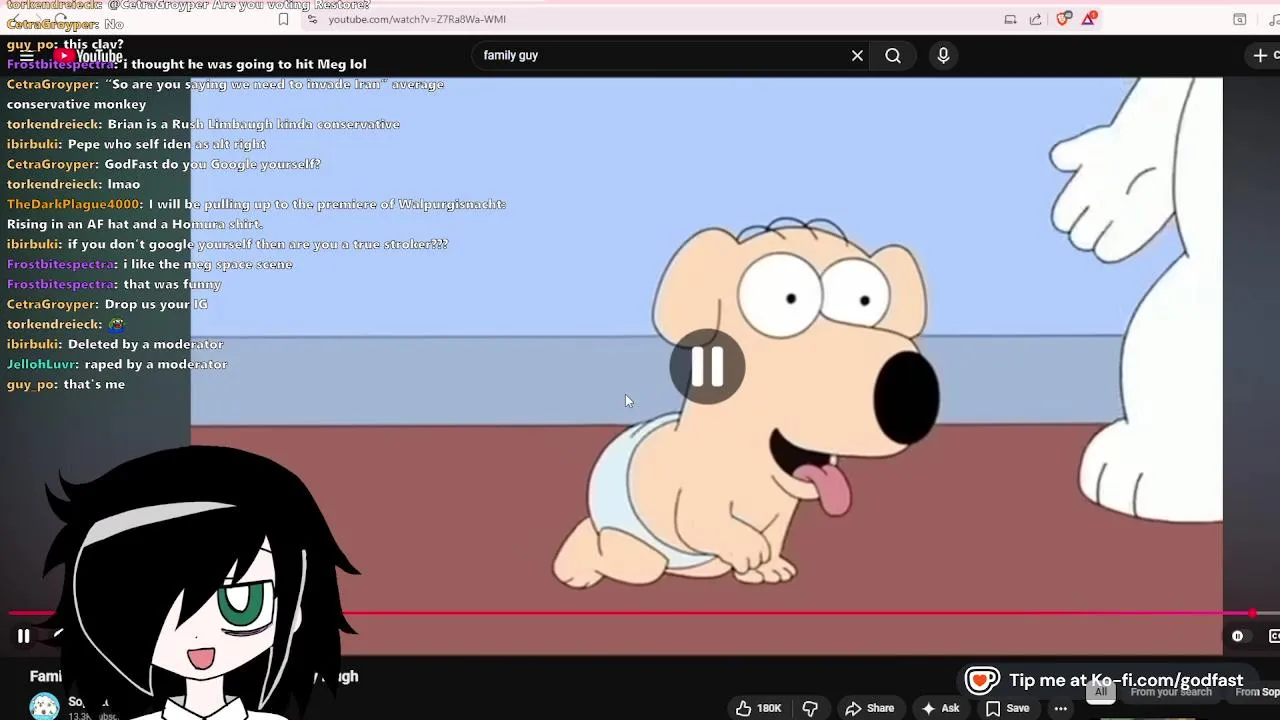
Task: Open the YouTube hamburger guide menu
Action: tap(25, 56)
